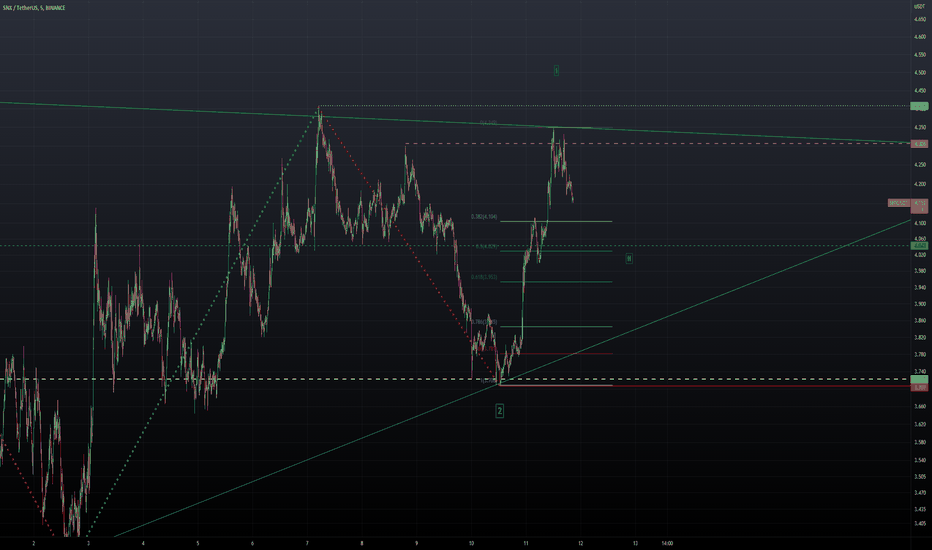Click date label 12 on the time axis
Viewport: 932px width, 550px height.
click(581, 543)
